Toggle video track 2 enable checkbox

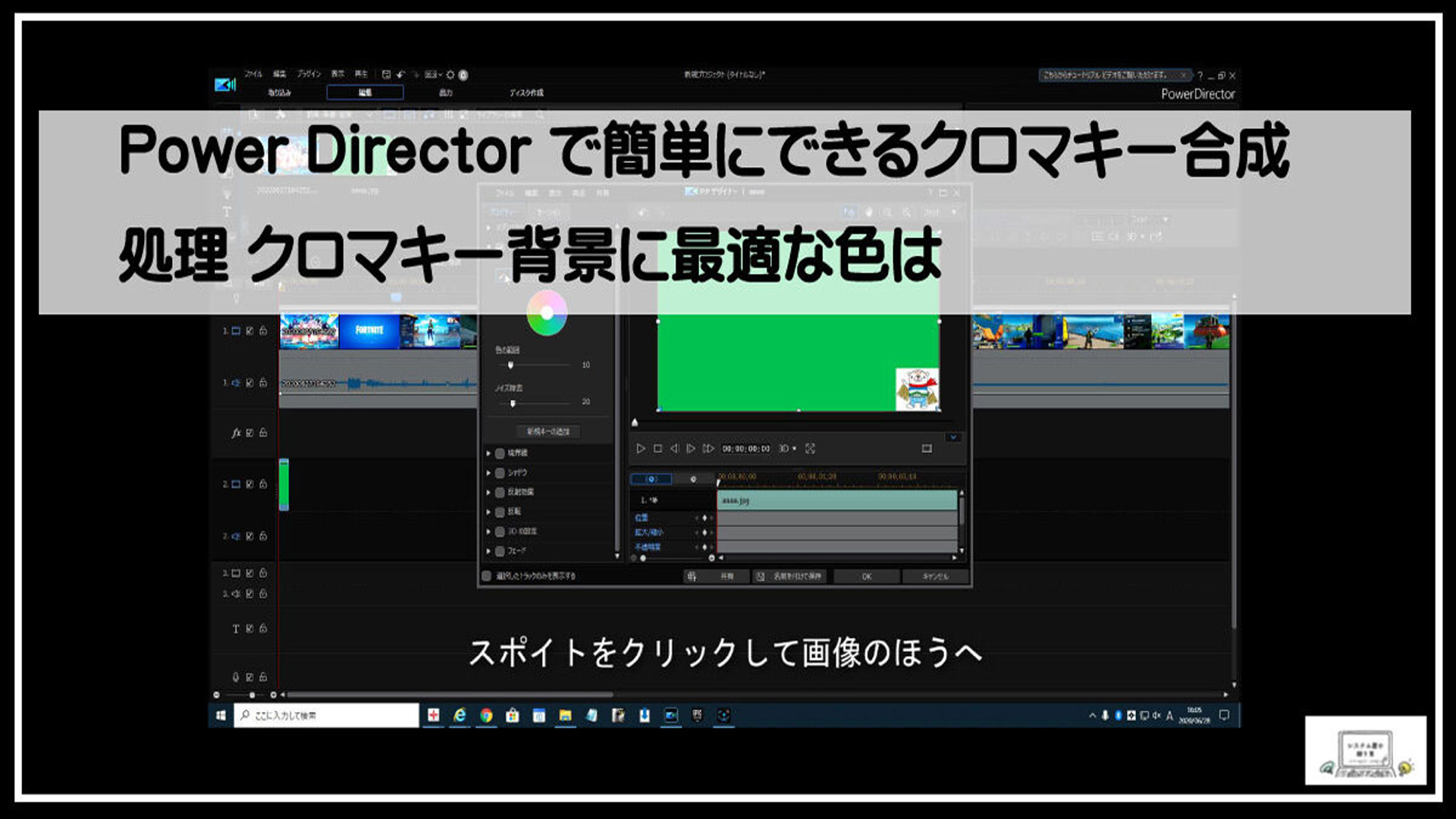(x=249, y=484)
